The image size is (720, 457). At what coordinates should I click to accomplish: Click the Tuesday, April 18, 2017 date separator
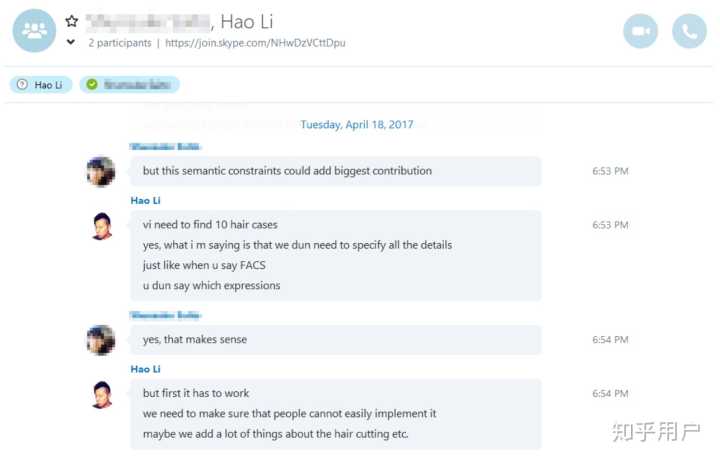click(357, 125)
